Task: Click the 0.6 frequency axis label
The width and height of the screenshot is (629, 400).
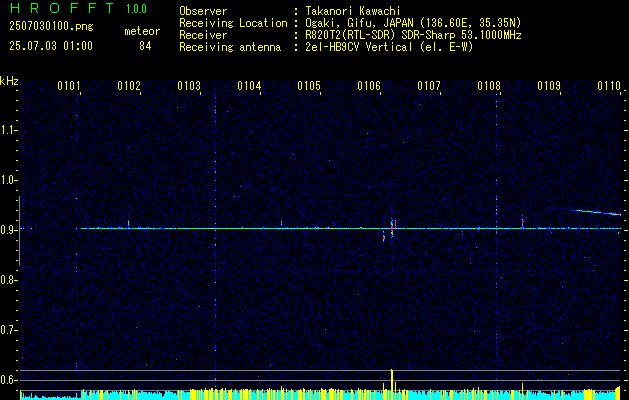Action: pos(9,380)
